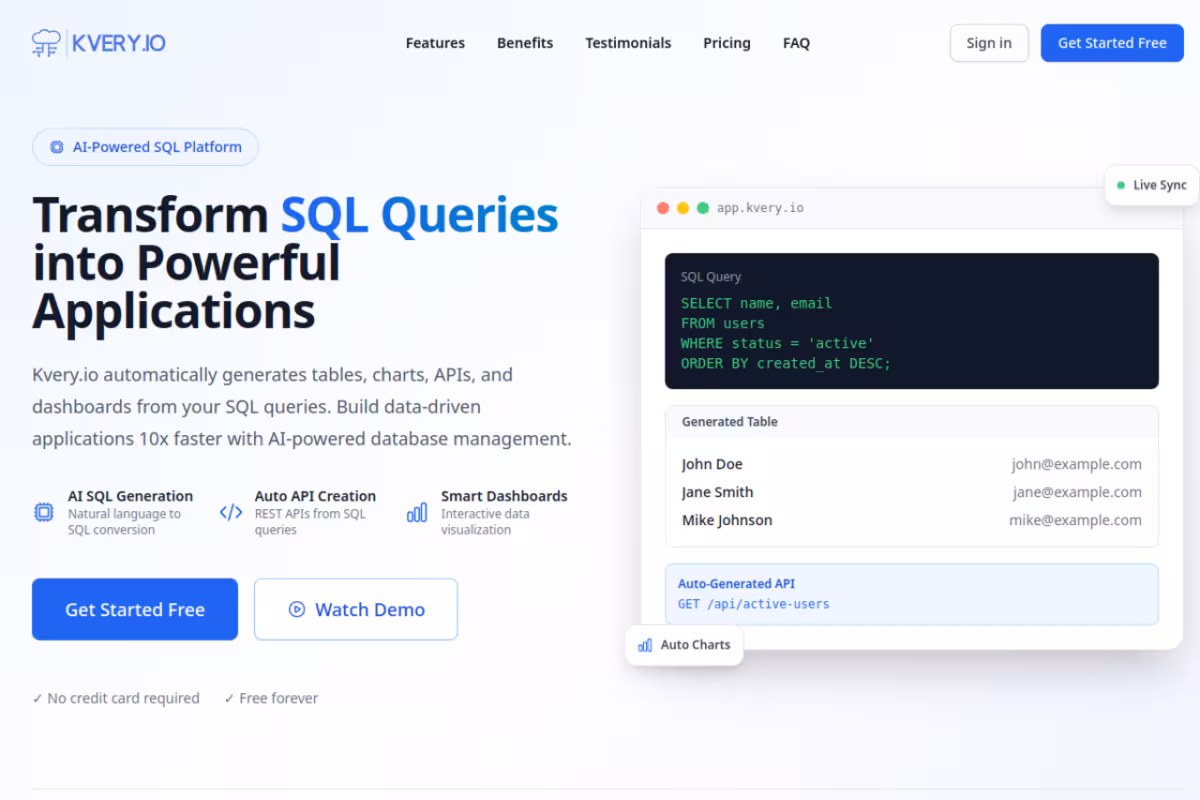Click the Auto API Creation code brackets icon

pyautogui.click(x=231, y=512)
